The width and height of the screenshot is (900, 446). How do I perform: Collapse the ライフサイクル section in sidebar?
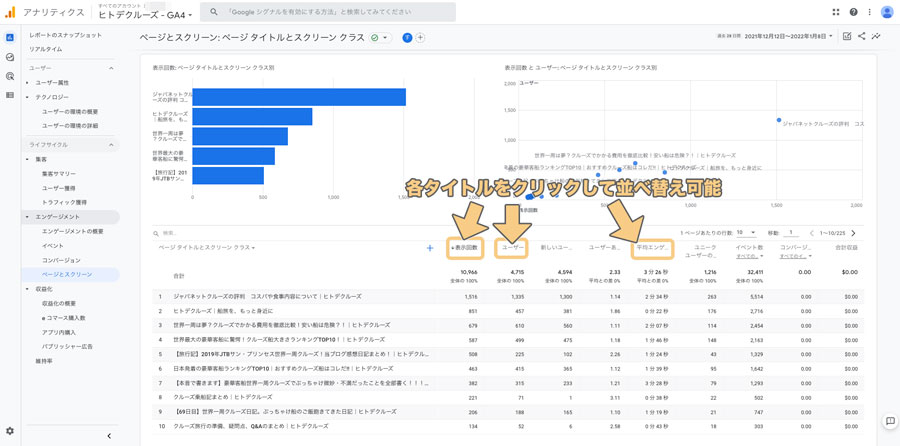111,145
